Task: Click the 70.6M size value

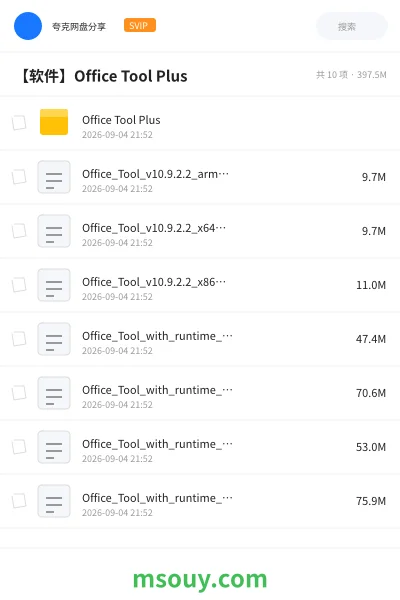Action: pyautogui.click(x=371, y=393)
